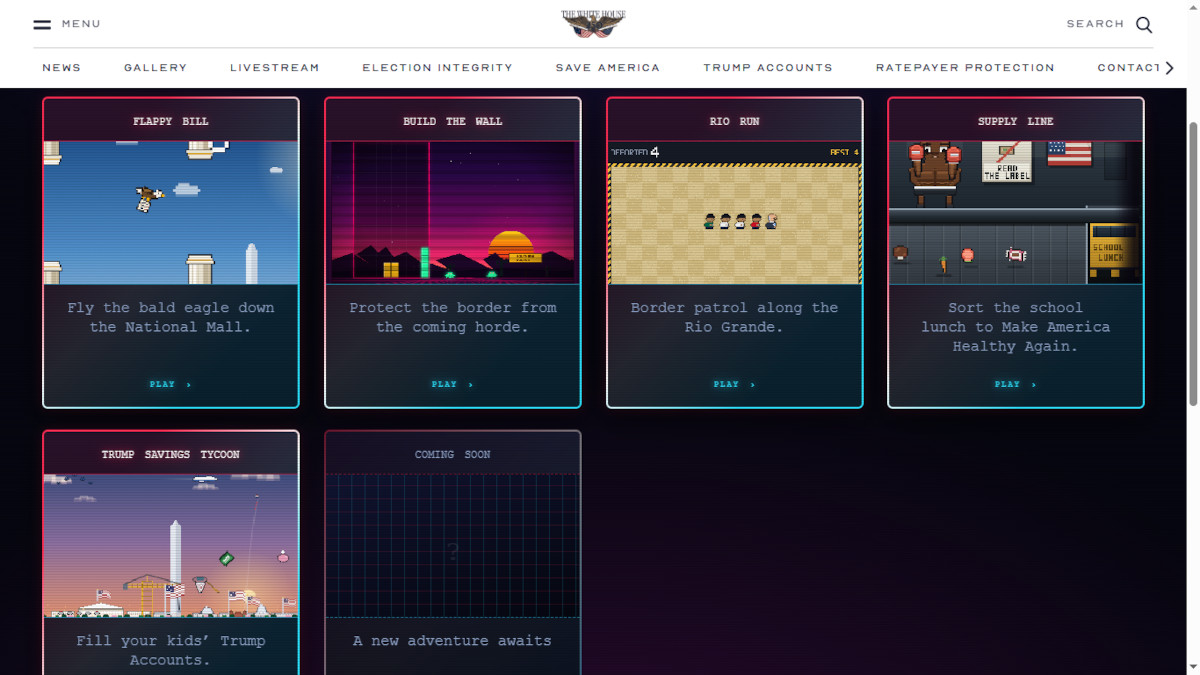1200x675 pixels.
Task: Click the Trump Savings Tycoon title
Action: 171,454
